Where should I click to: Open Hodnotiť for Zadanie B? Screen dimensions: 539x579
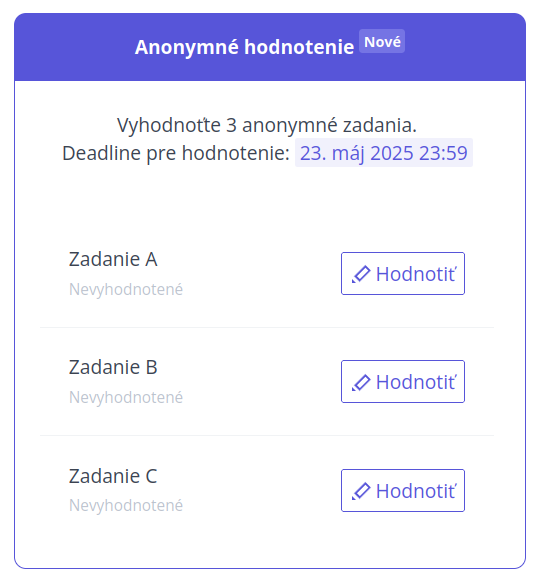pyautogui.click(x=403, y=381)
